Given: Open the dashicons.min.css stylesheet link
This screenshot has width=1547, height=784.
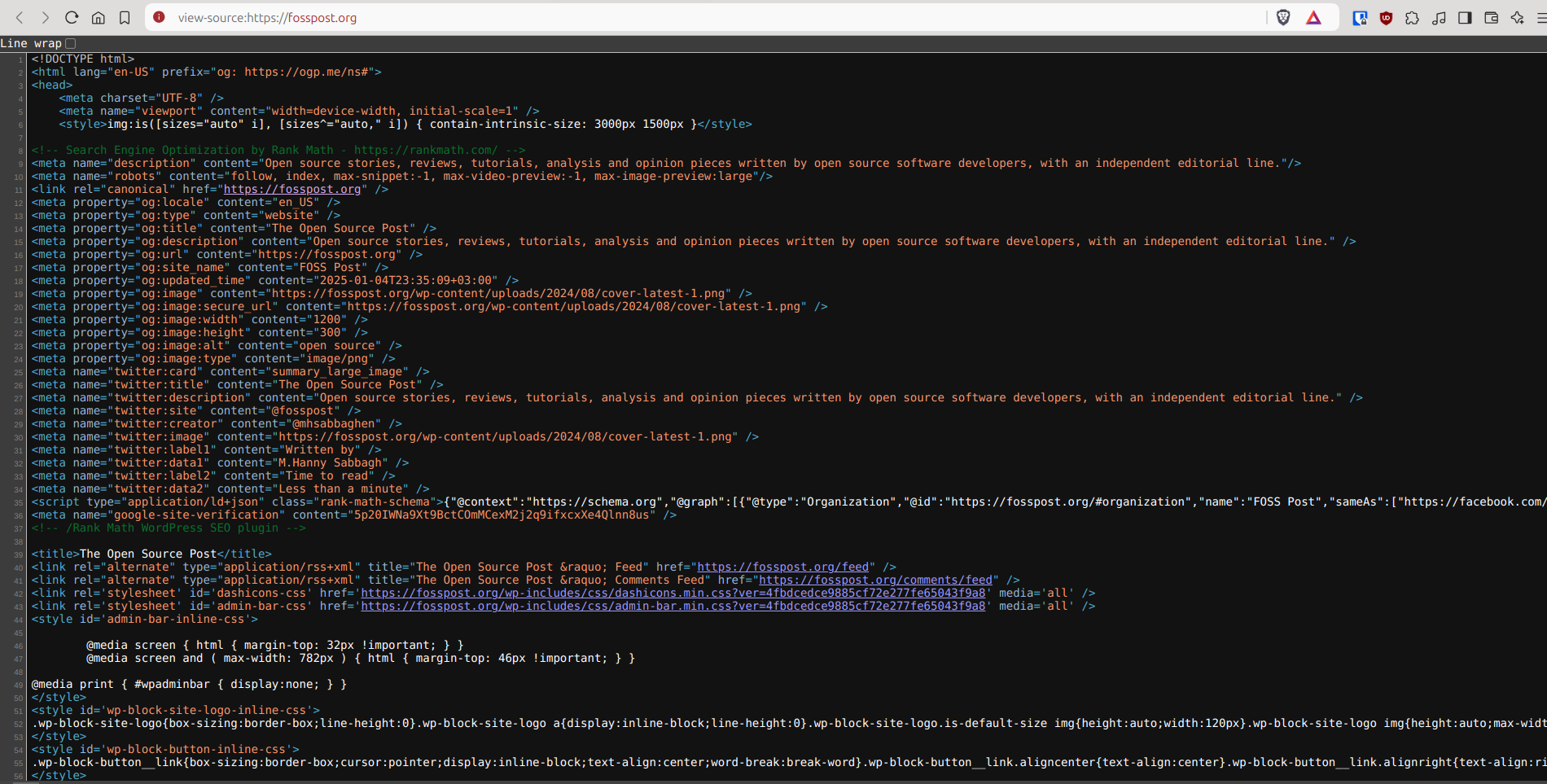Looking at the screenshot, I should coord(673,593).
